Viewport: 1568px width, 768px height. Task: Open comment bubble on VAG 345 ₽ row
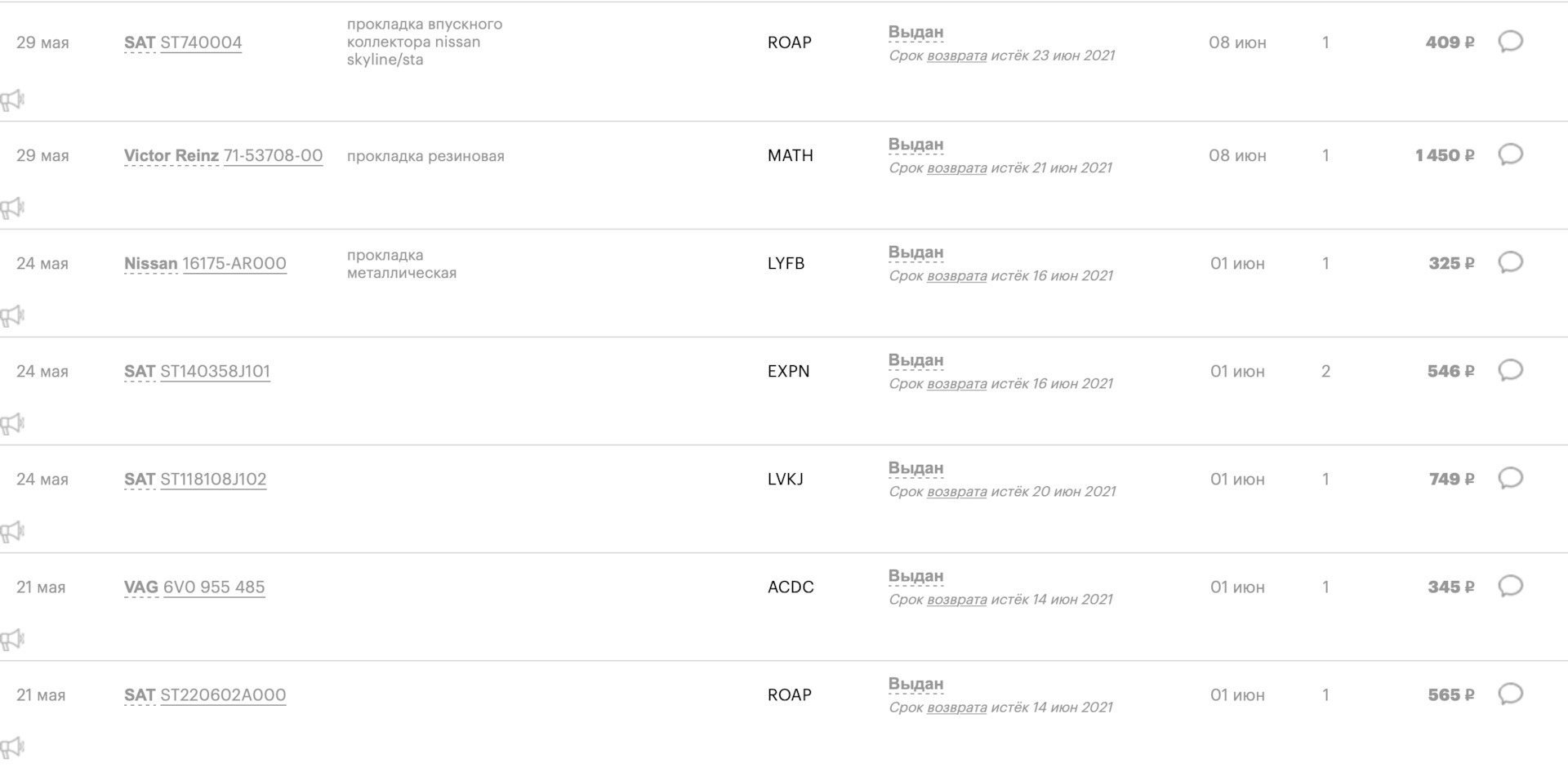(x=1510, y=586)
